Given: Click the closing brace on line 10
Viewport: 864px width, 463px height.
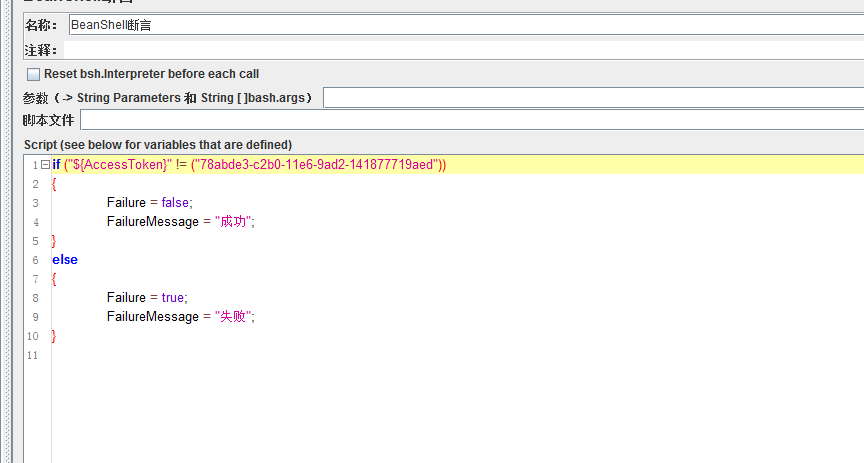Looking at the screenshot, I should 54,336.
